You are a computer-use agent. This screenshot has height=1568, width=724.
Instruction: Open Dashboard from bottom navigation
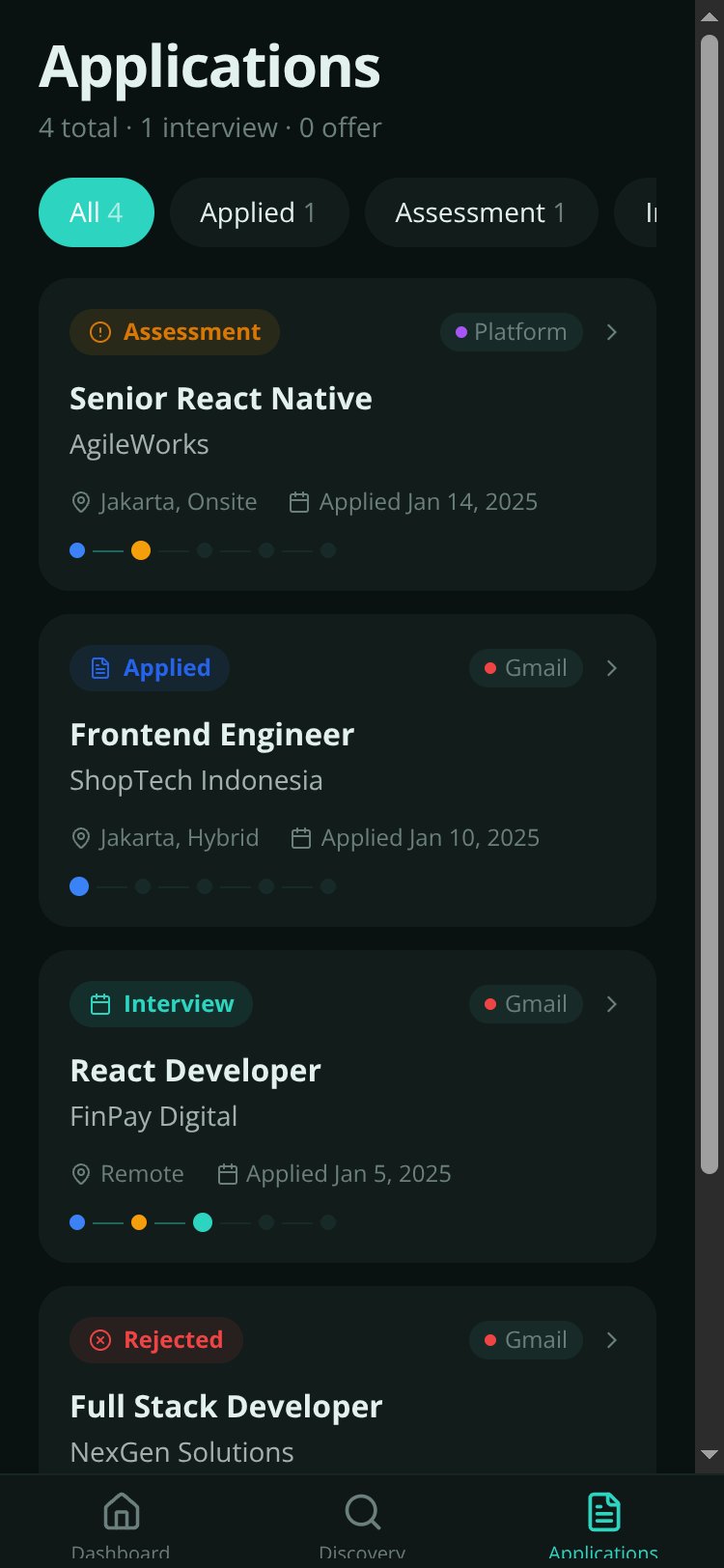(121, 1524)
